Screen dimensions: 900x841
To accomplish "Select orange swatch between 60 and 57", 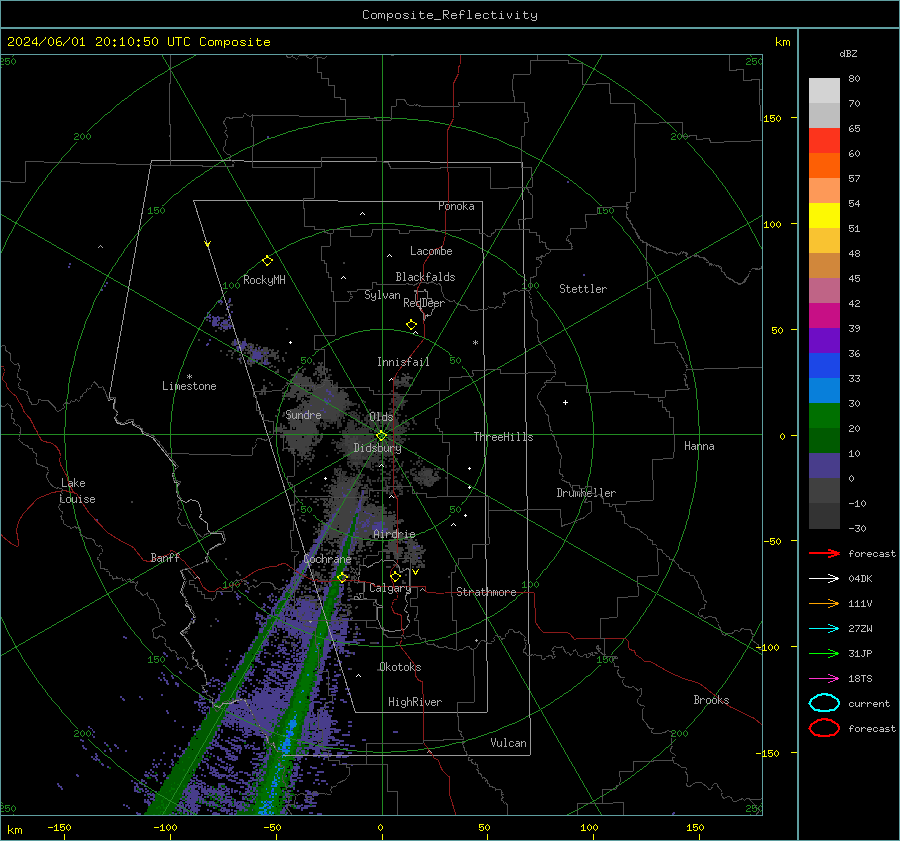I will click(x=824, y=166).
